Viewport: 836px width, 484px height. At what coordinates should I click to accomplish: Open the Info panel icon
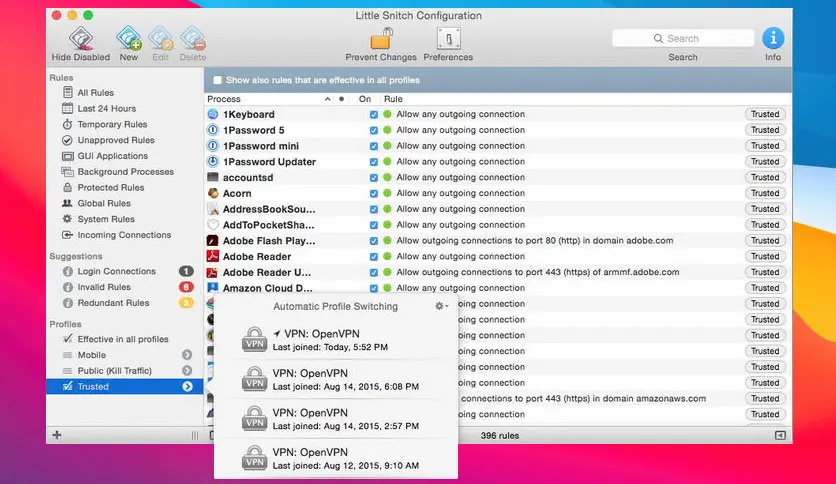[773, 38]
